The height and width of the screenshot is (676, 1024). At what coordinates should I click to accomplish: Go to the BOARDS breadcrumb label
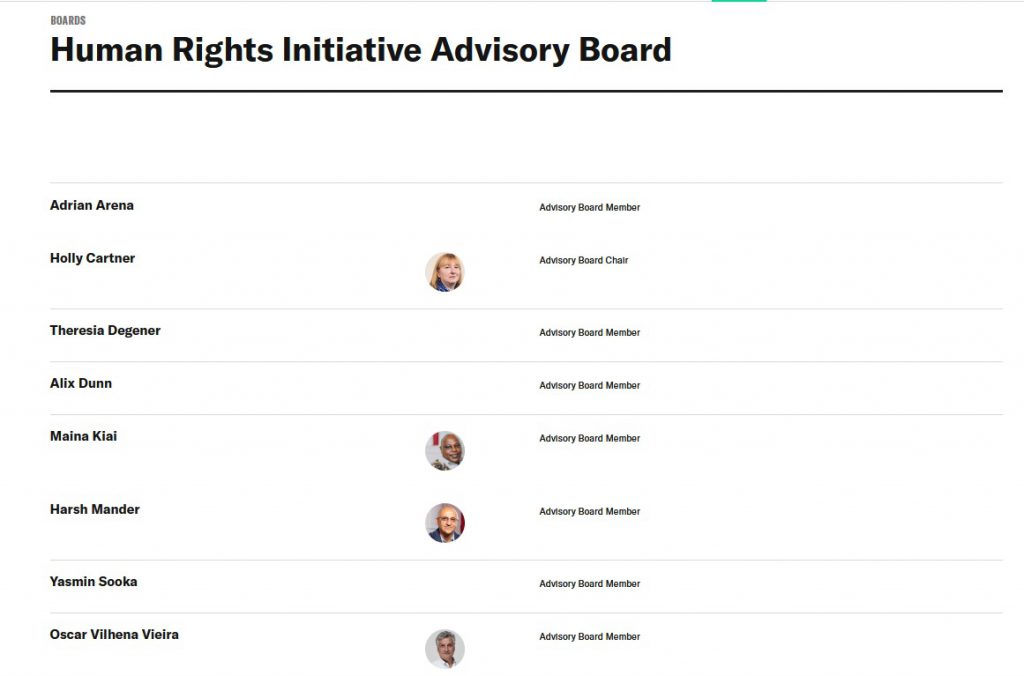(68, 20)
